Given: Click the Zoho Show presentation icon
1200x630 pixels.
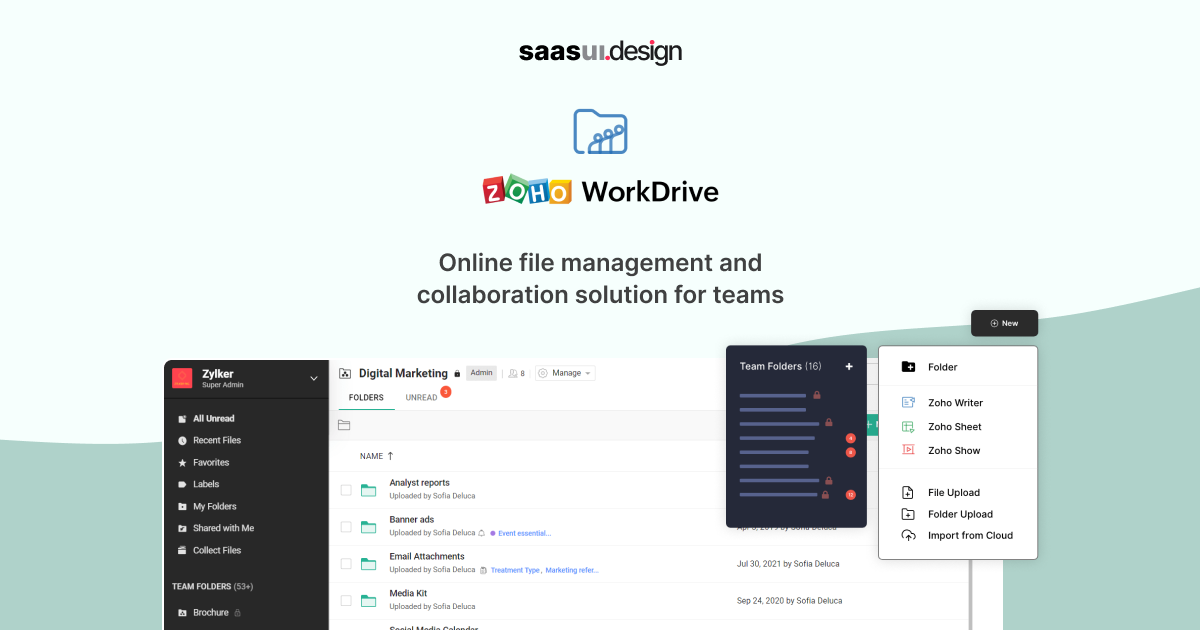Looking at the screenshot, I should (908, 450).
